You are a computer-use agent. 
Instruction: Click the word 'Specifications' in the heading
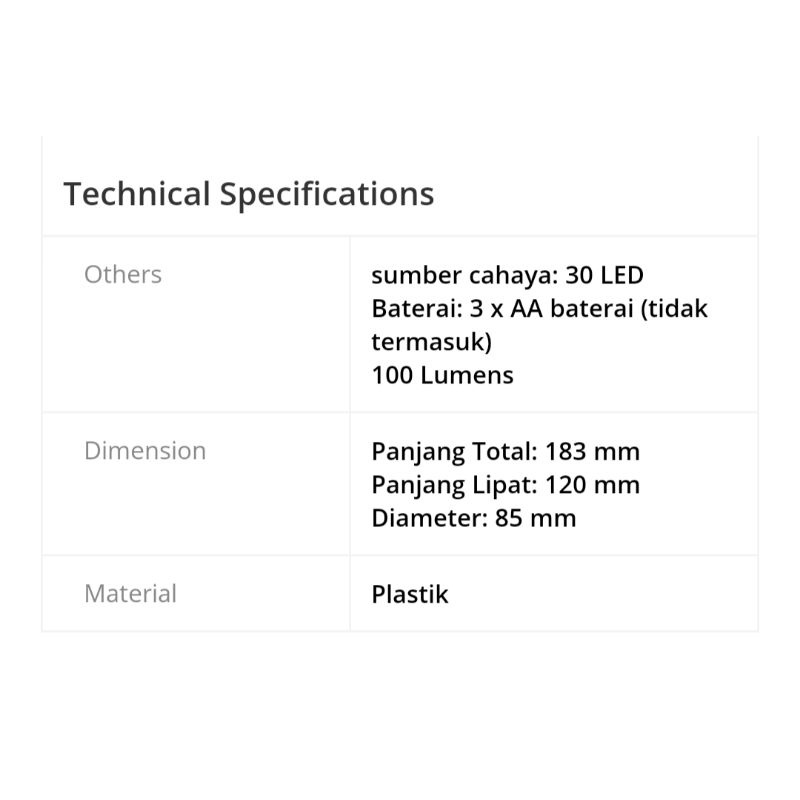coord(327,194)
